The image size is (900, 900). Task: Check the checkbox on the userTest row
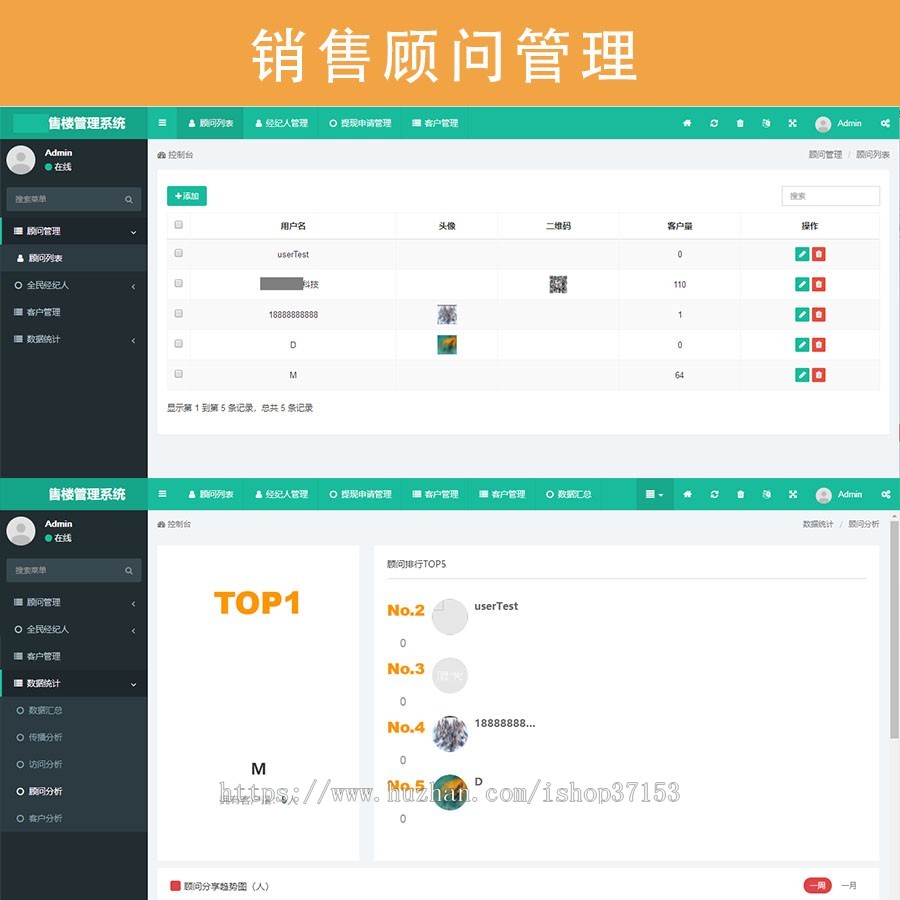click(x=180, y=253)
